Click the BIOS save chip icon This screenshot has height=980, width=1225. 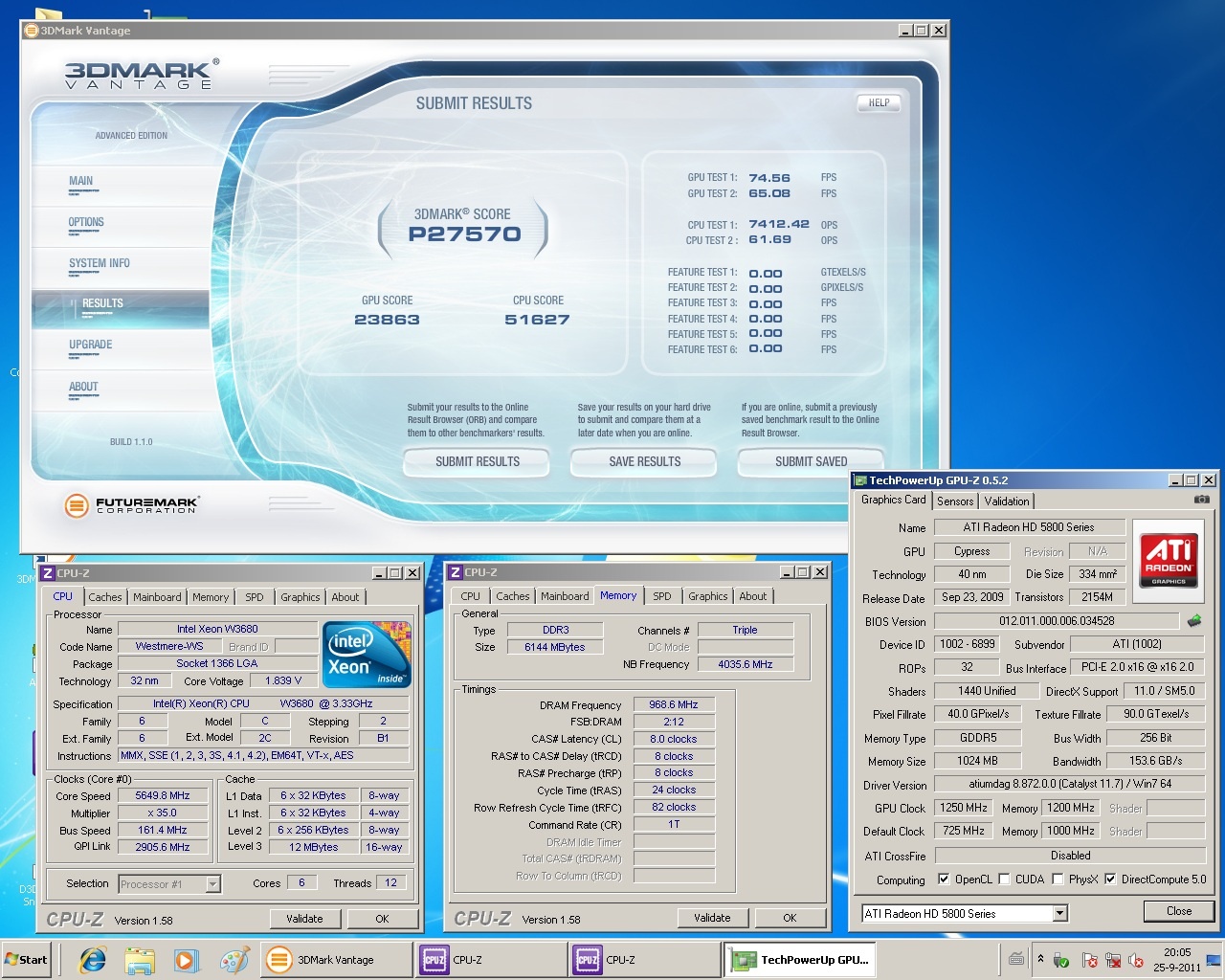point(1194,621)
